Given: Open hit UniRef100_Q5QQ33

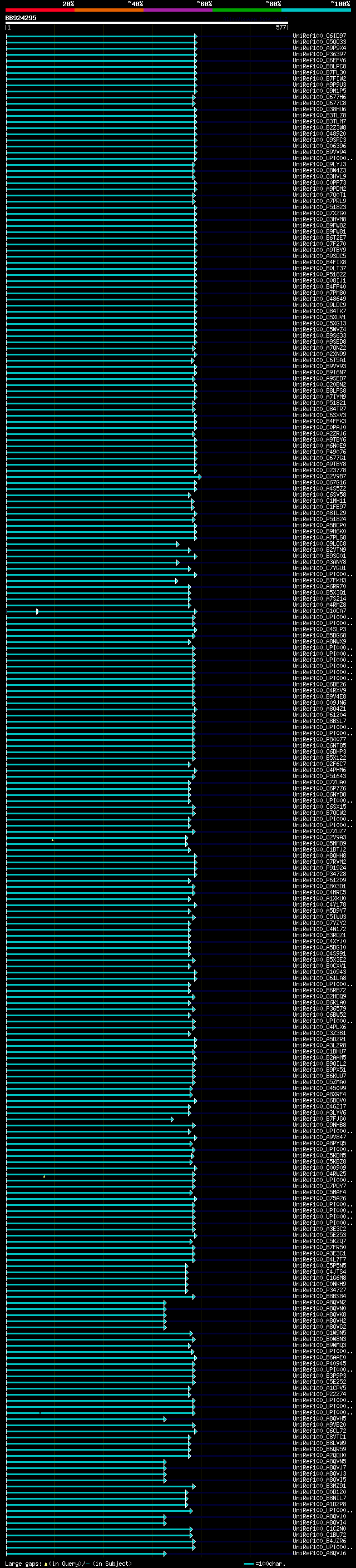Looking at the screenshot, I should 319,42.
